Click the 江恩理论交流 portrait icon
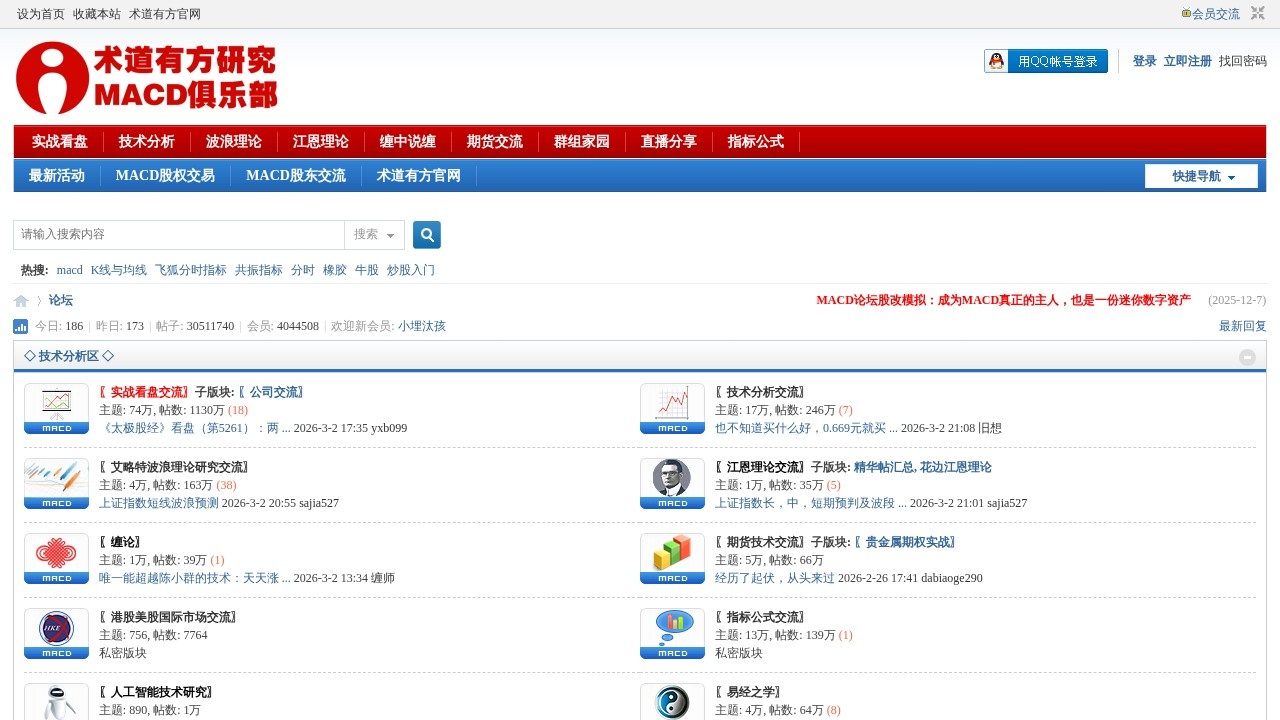This screenshot has height=720, width=1280. coord(672,483)
